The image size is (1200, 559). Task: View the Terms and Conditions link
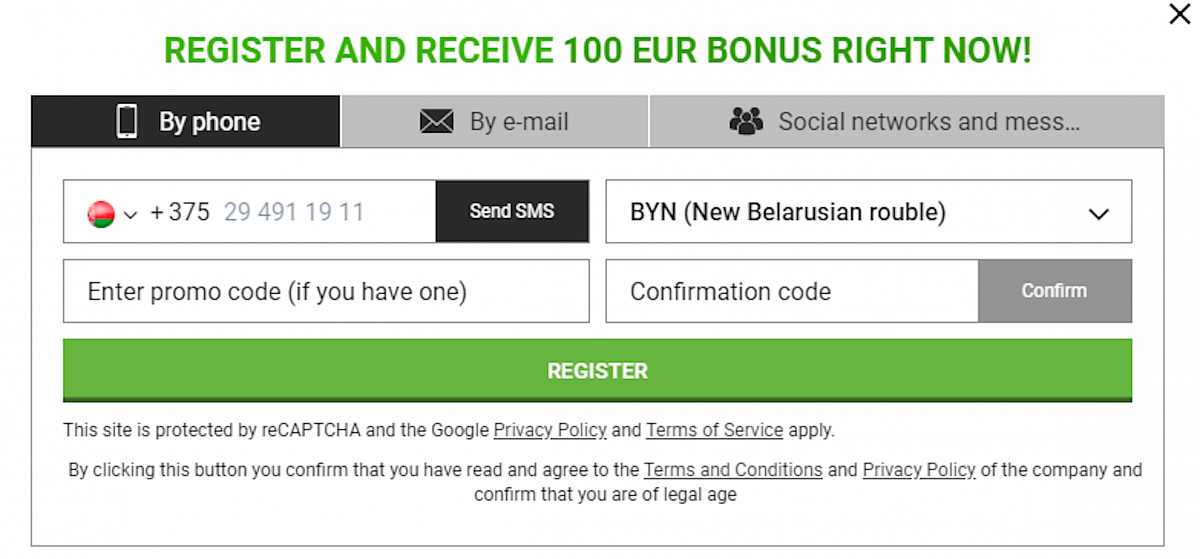click(x=733, y=470)
